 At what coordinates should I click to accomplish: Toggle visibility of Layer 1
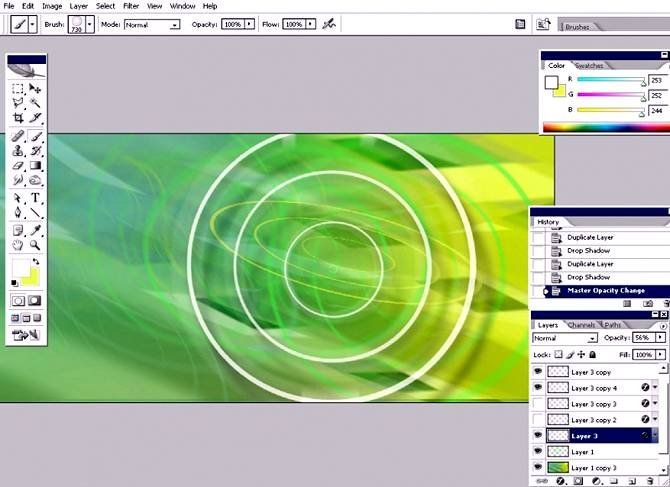pyautogui.click(x=538, y=452)
